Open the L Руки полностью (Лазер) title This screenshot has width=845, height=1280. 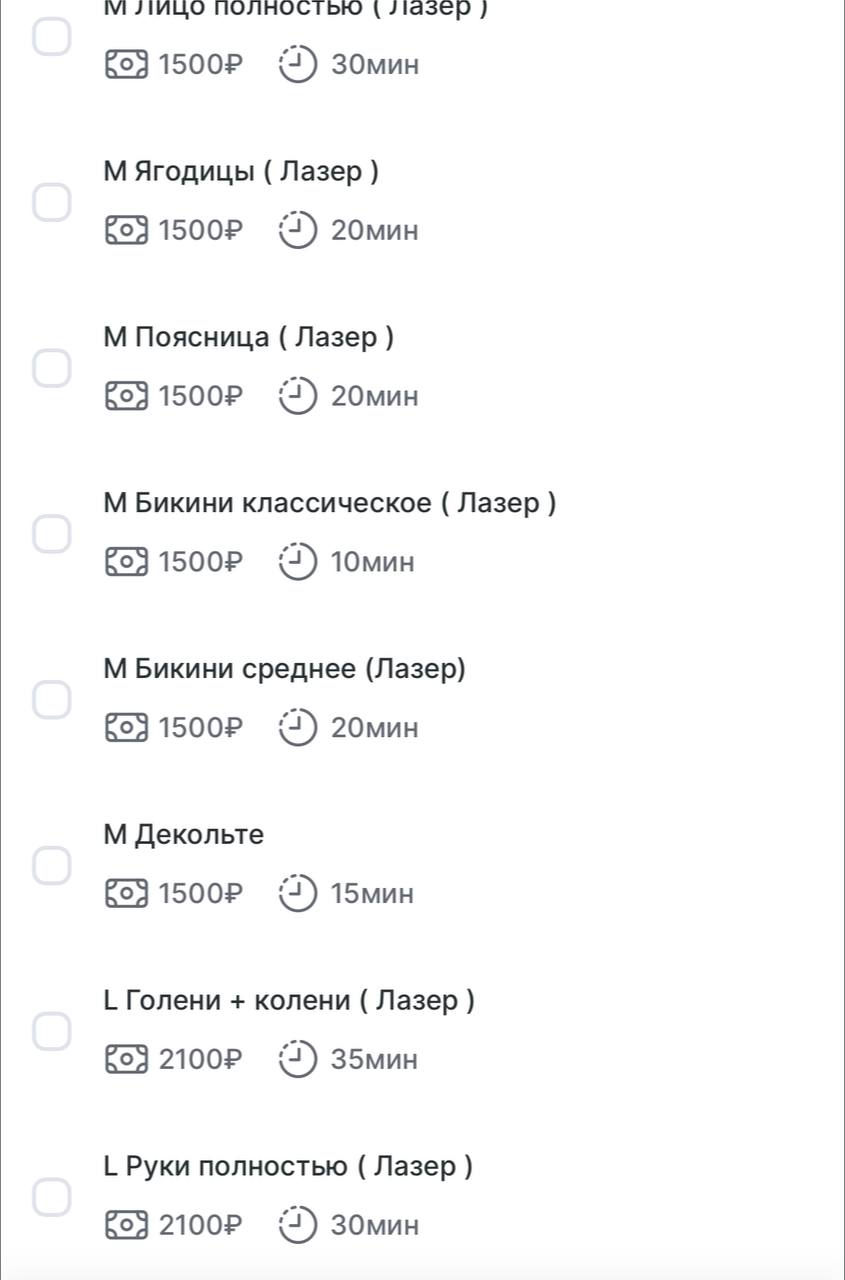coord(288,1166)
